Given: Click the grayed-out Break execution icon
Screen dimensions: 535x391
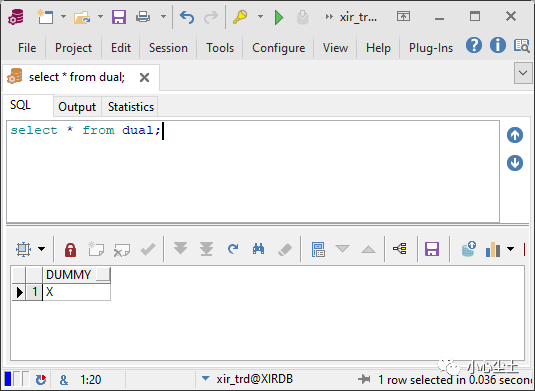Looking at the screenshot, I should [303, 17].
